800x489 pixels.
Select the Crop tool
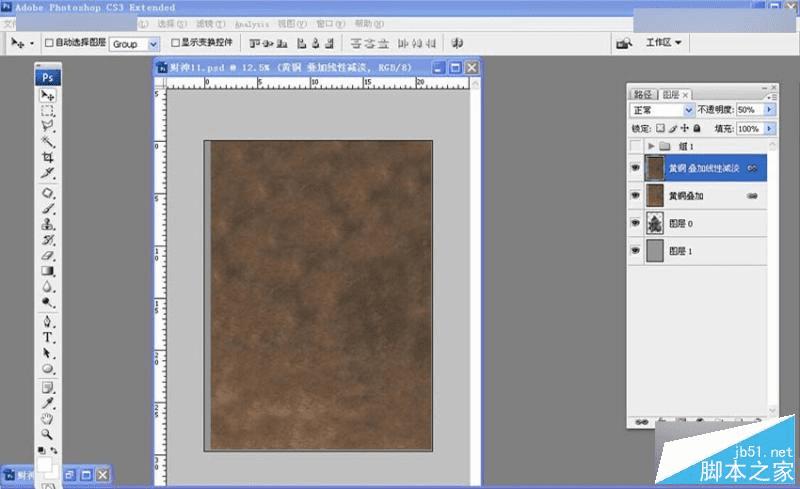point(47,158)
